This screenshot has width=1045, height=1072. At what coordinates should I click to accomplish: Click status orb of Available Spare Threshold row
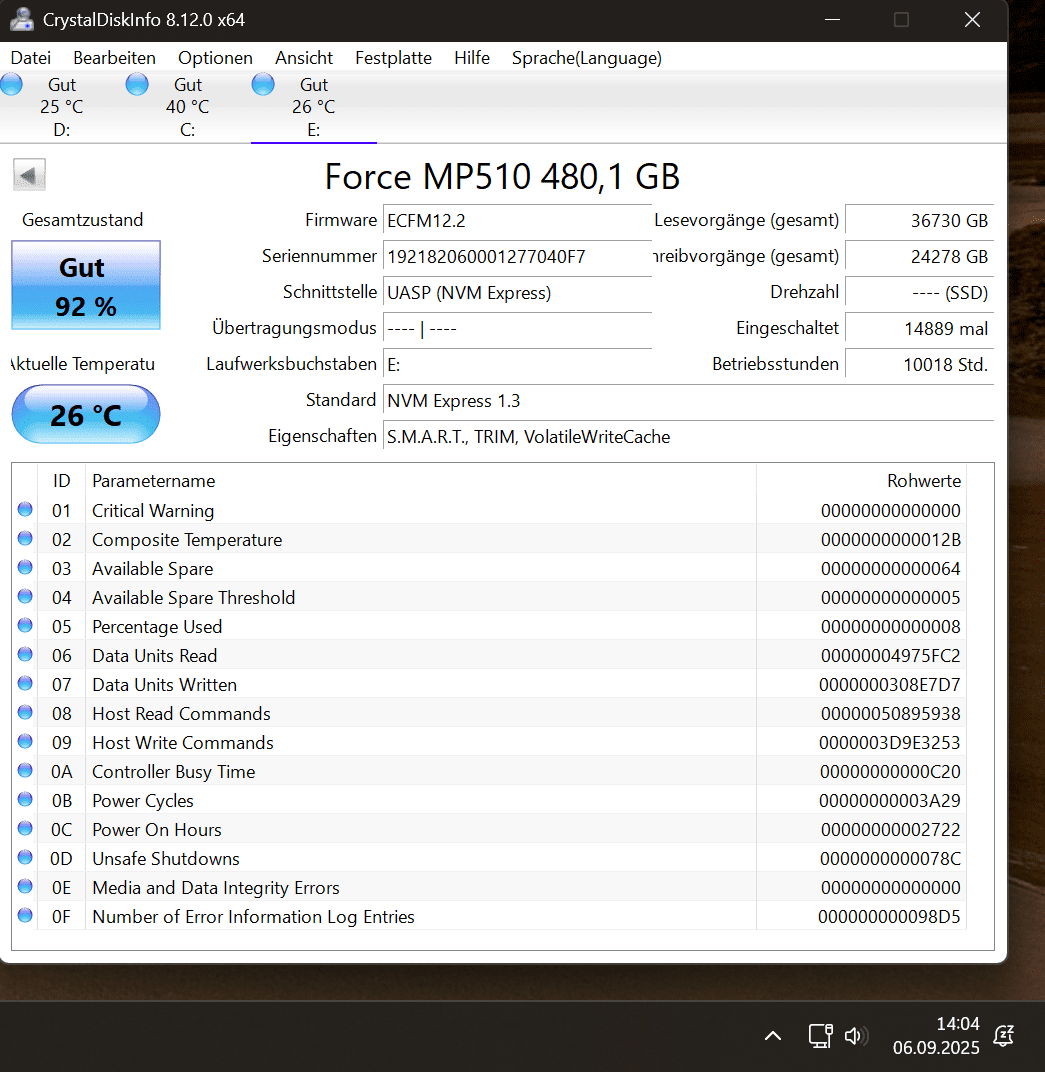point(25,596)
